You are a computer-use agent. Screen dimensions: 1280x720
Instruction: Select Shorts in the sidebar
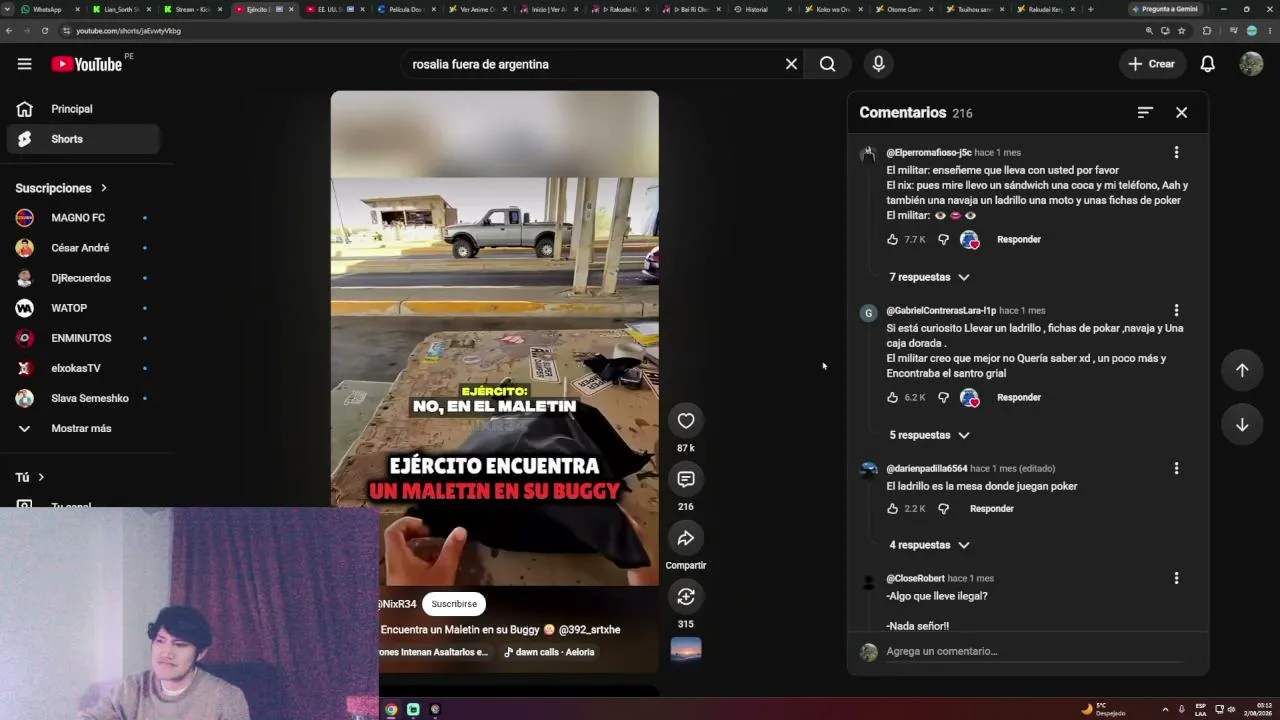pyautogui.click(x=83, y=139)
